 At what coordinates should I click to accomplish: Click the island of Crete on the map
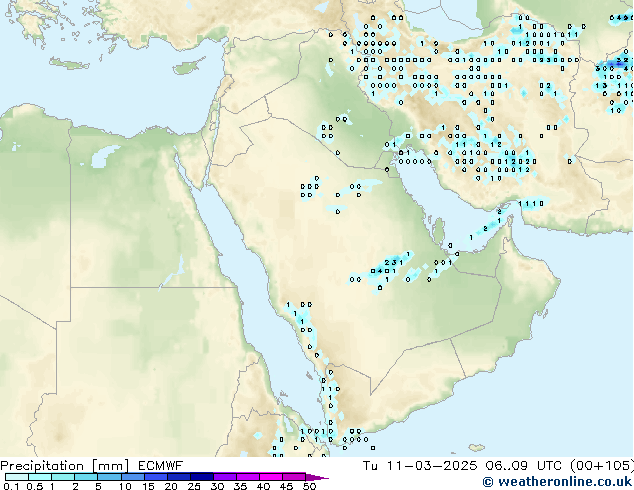point(68,64)
